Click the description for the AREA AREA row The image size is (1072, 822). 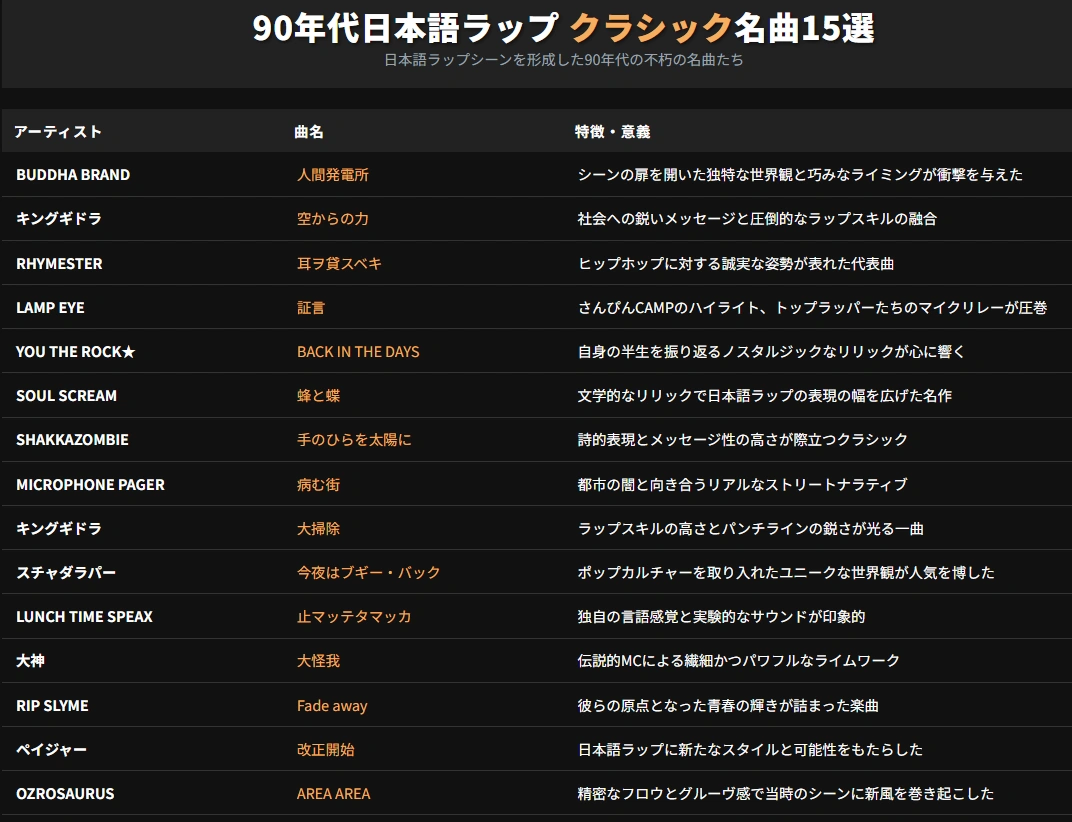coord(786,793)
